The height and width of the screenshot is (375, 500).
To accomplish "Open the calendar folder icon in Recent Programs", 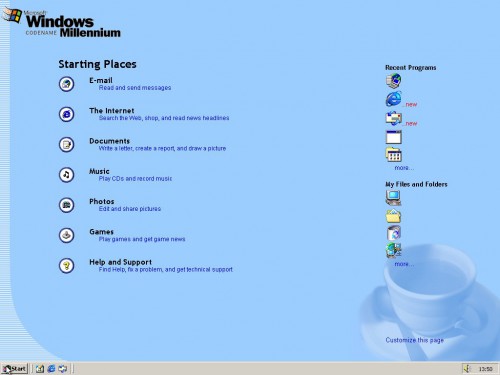I will [394, 155].
